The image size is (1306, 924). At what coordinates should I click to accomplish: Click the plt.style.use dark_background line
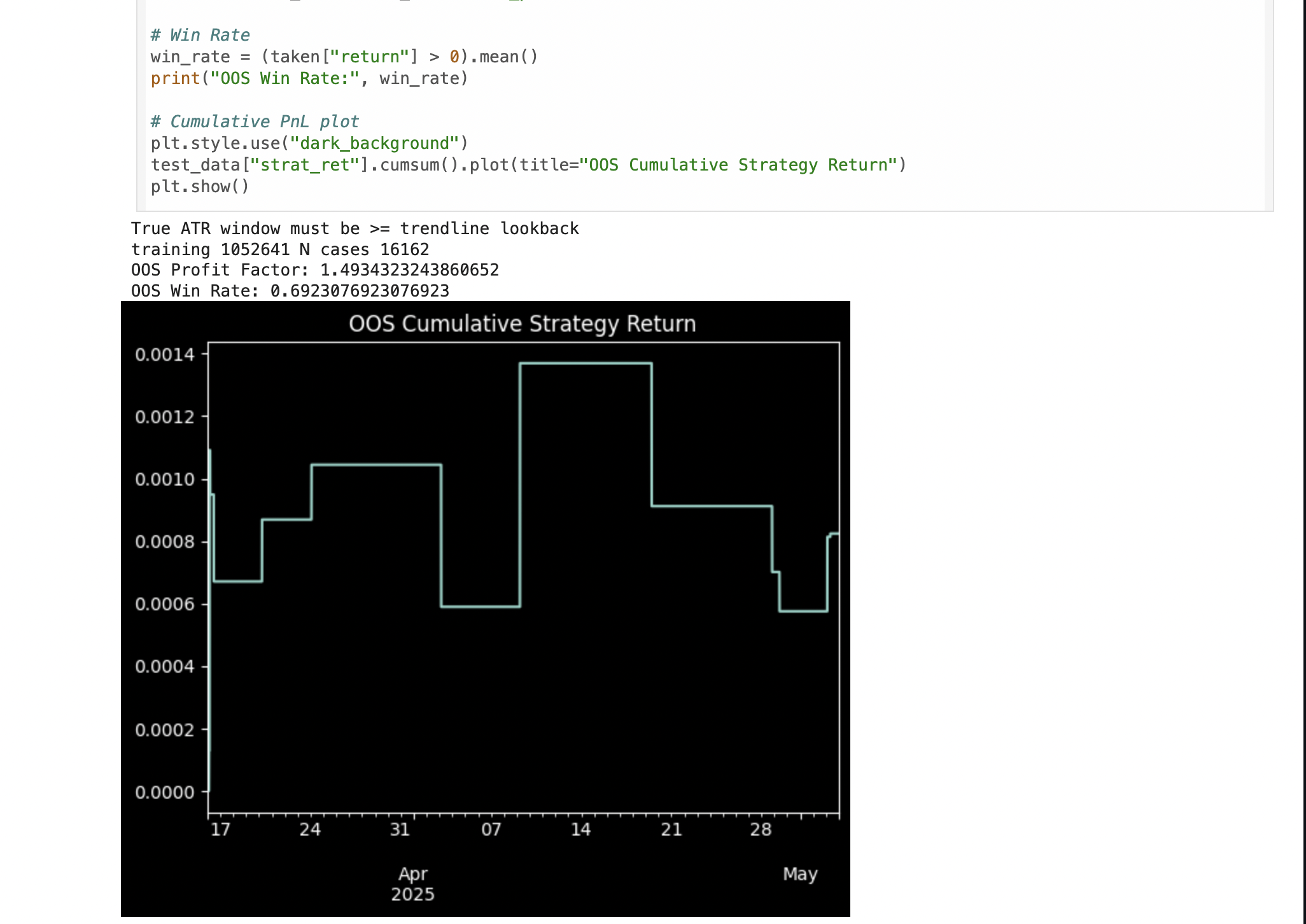click(x=309, y=143)
